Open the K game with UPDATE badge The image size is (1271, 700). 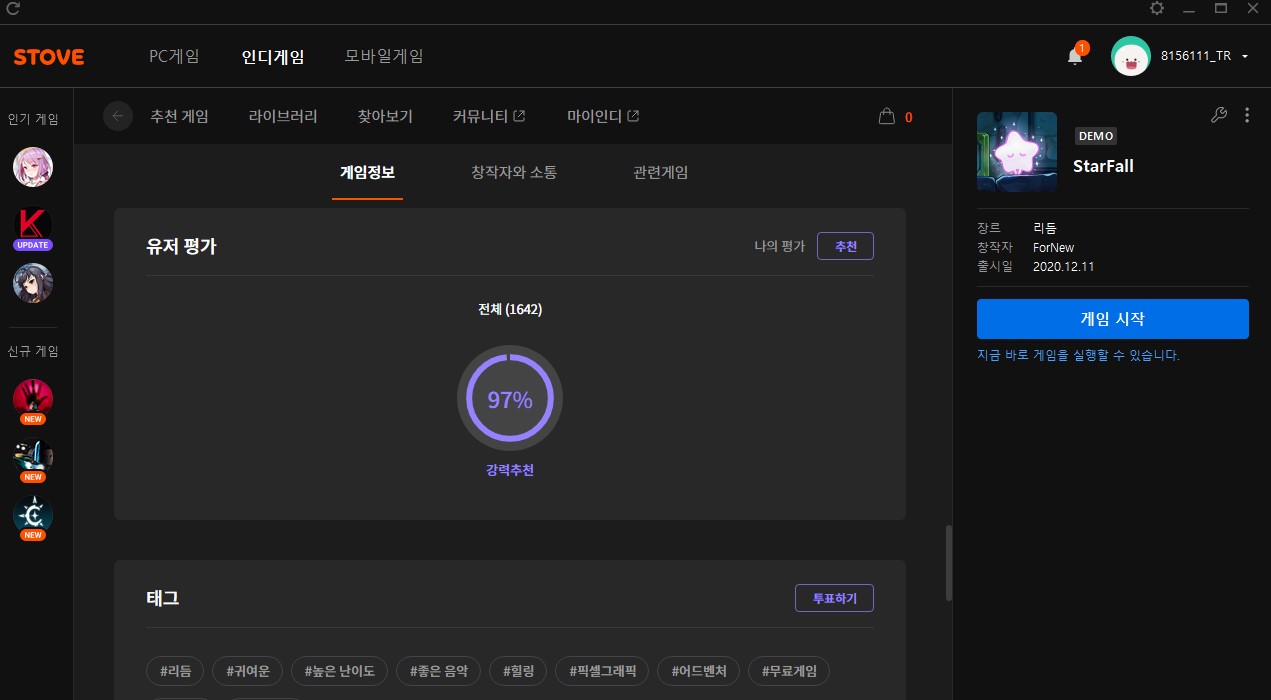click(33, 226)
